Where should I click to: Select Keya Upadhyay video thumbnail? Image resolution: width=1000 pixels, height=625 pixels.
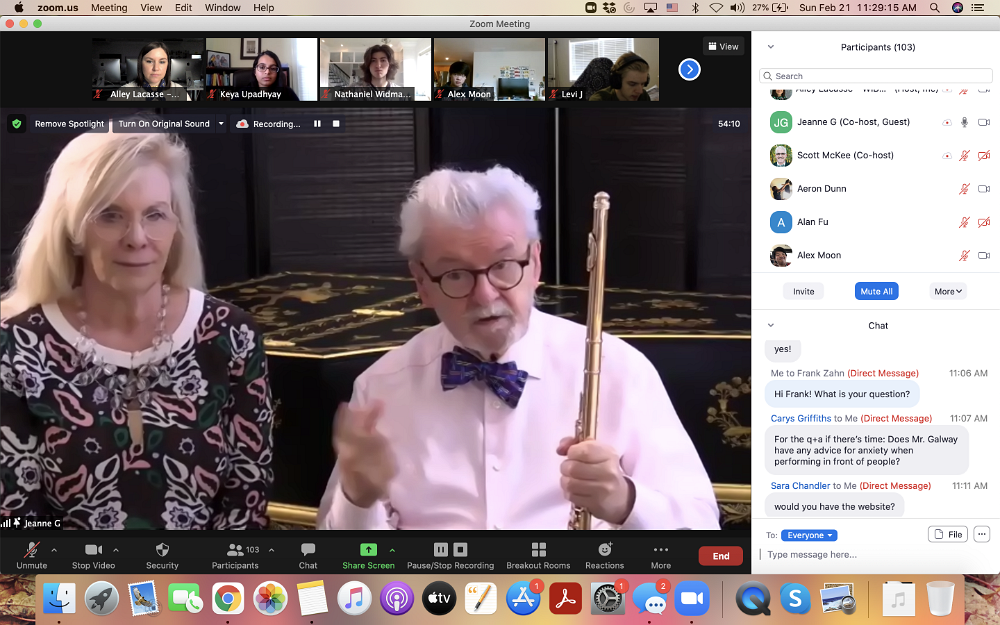[x=261, y=69]
